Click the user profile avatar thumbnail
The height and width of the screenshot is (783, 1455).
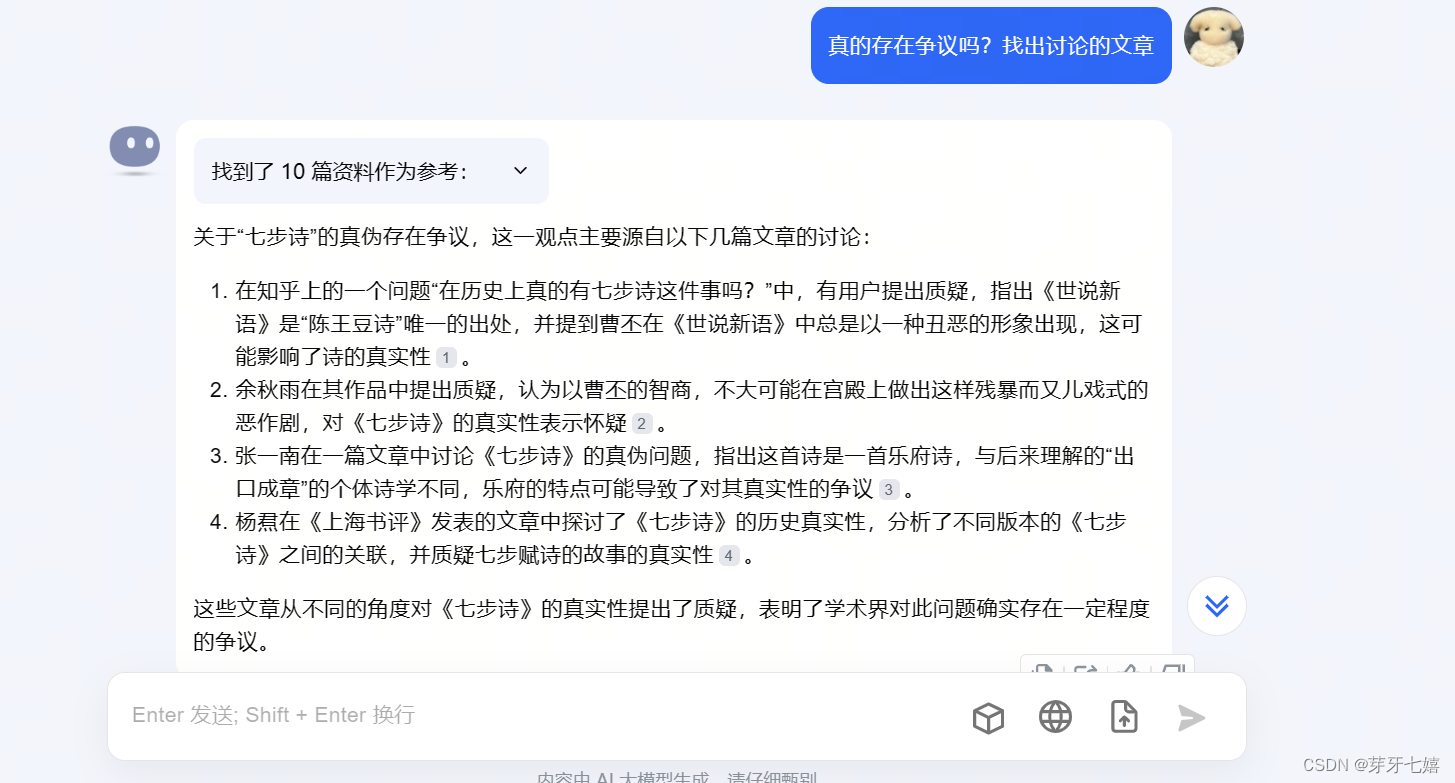(x=1213, y=37)
